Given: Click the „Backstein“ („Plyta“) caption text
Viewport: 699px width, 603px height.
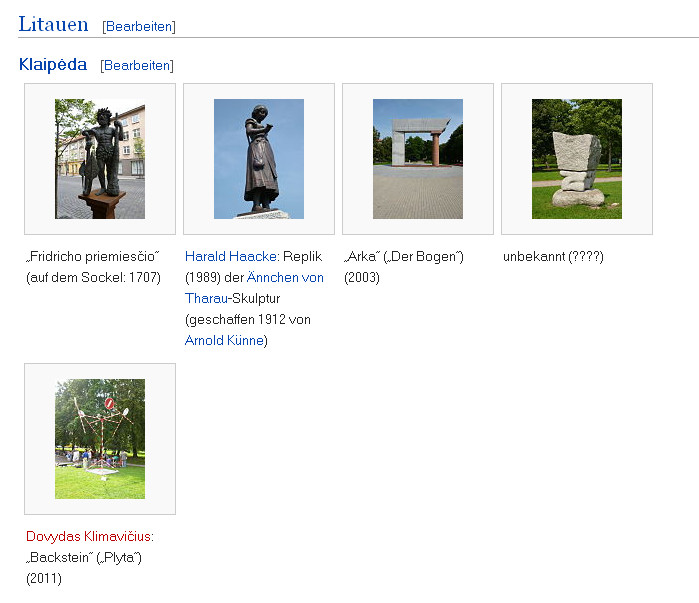Looking at the screenshot, I should (84, 558).
